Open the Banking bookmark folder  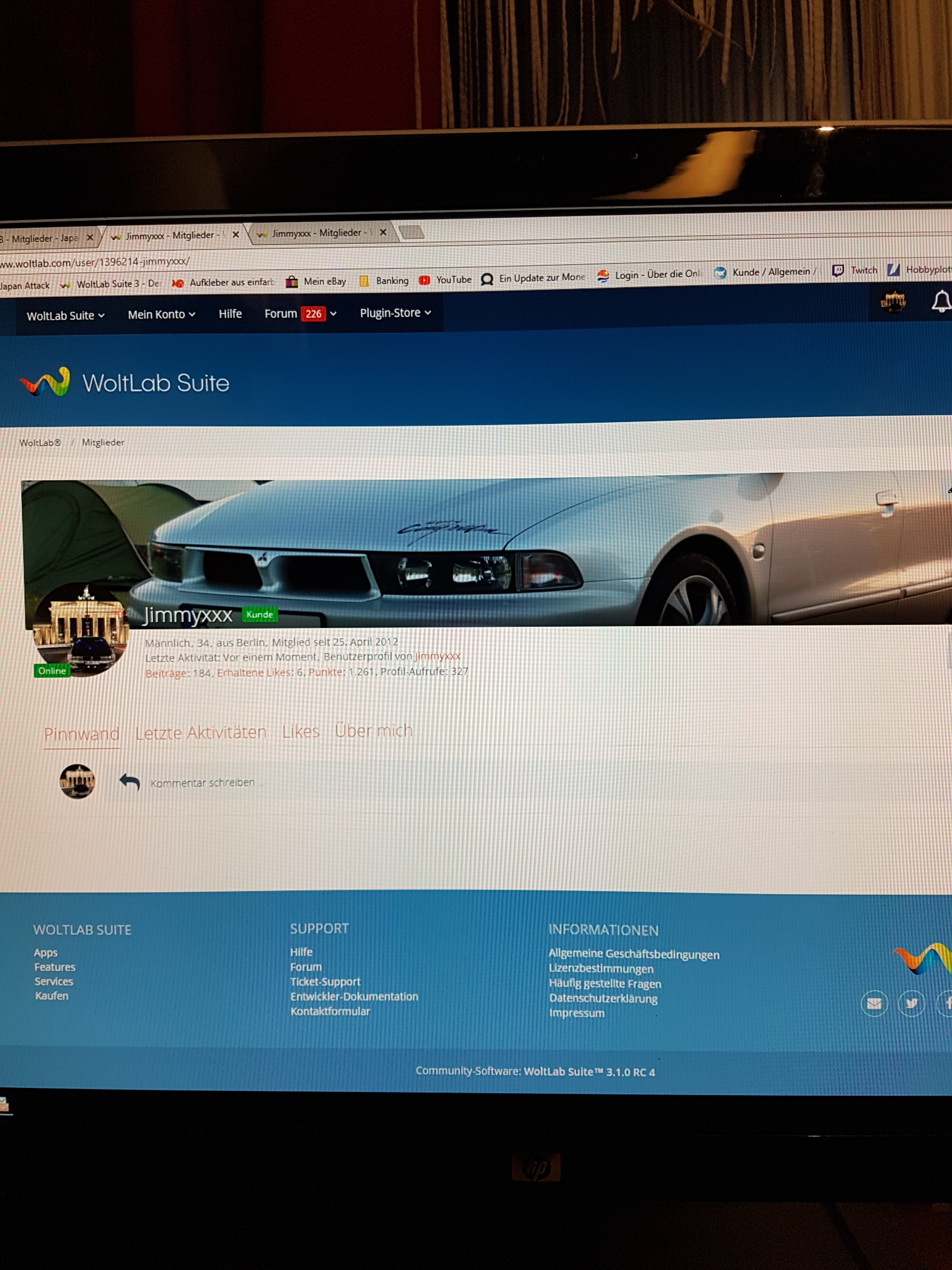[384, 281]
